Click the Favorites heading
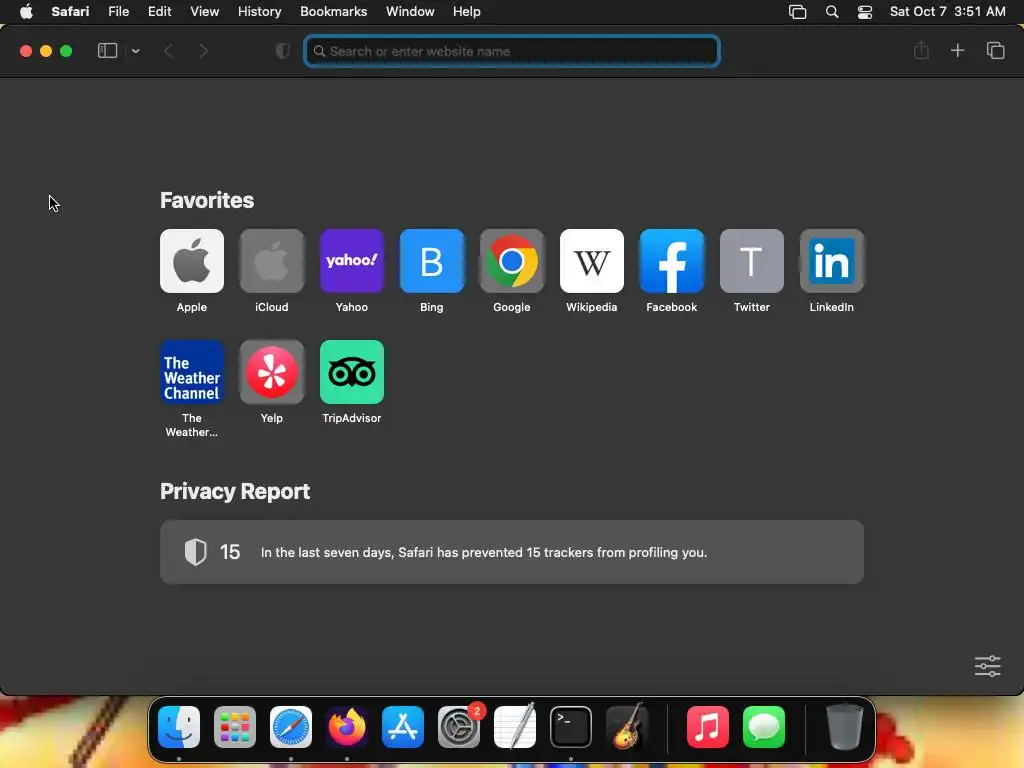The image size is (1024, 768). coord(206,200)
